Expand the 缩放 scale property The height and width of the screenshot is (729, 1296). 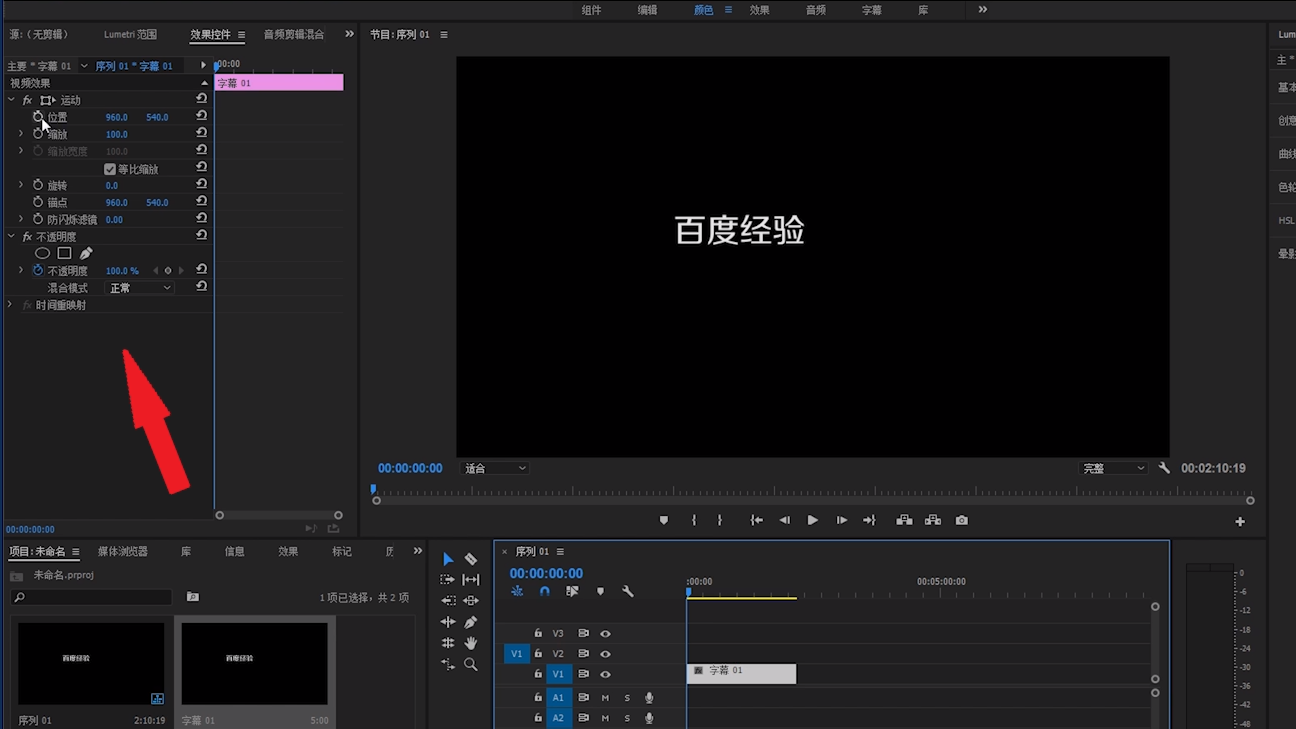21,133
